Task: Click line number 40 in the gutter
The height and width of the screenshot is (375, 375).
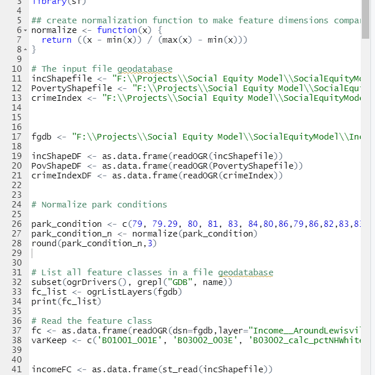Action: [x=17, y=360]
